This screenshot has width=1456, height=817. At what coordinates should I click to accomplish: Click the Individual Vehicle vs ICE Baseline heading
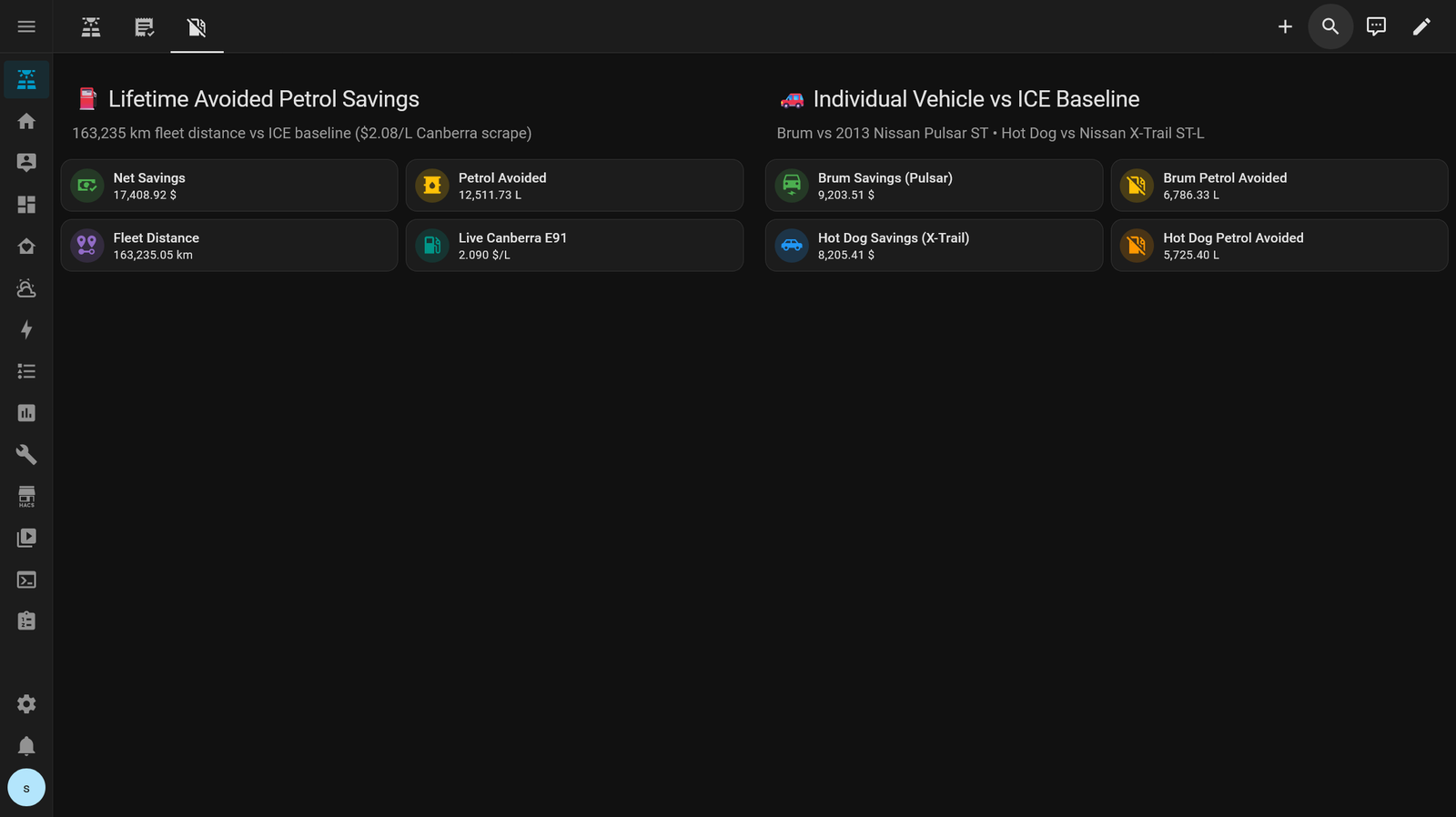point(976,99)
